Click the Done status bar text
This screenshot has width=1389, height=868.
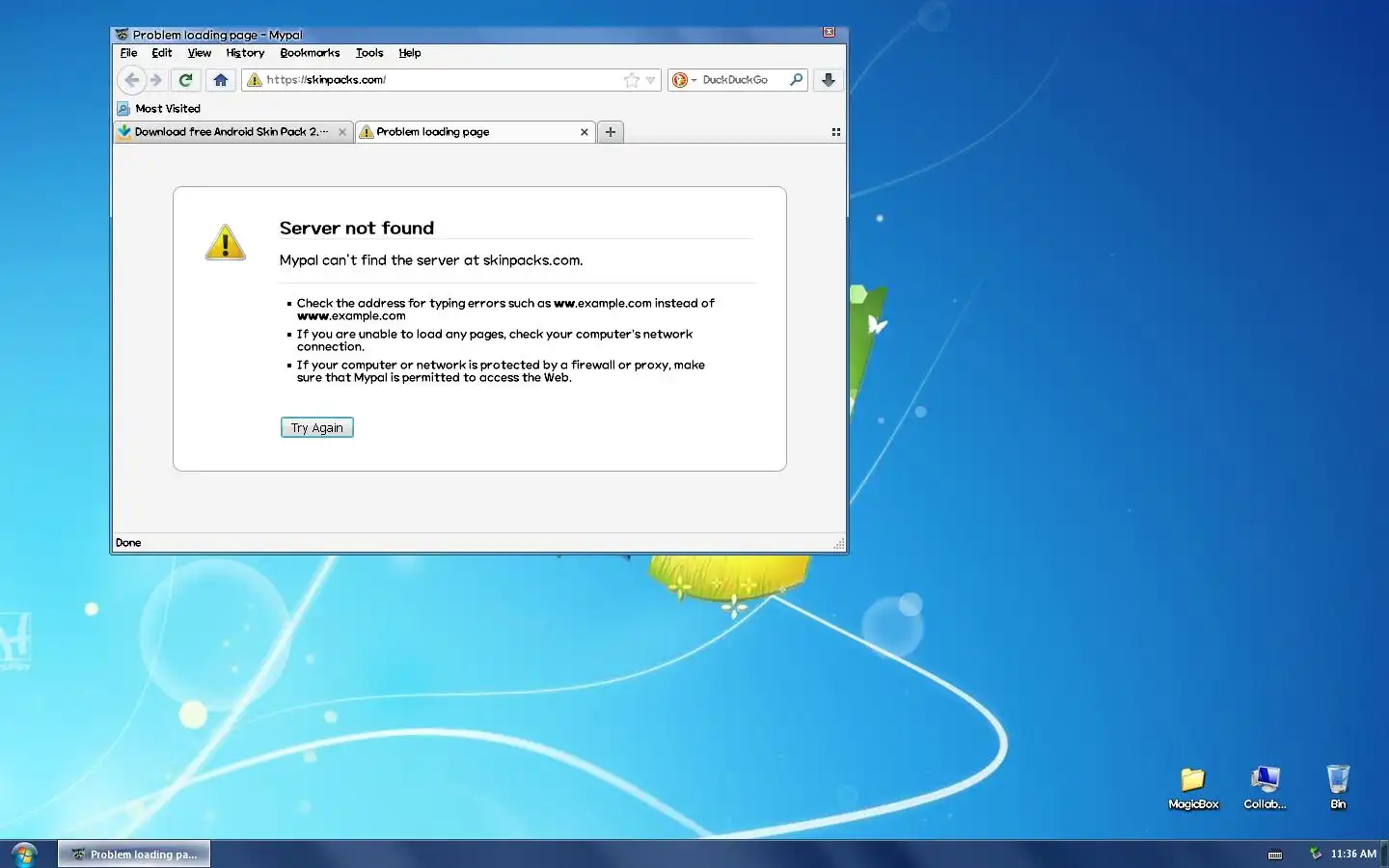[x=128, y=543]
